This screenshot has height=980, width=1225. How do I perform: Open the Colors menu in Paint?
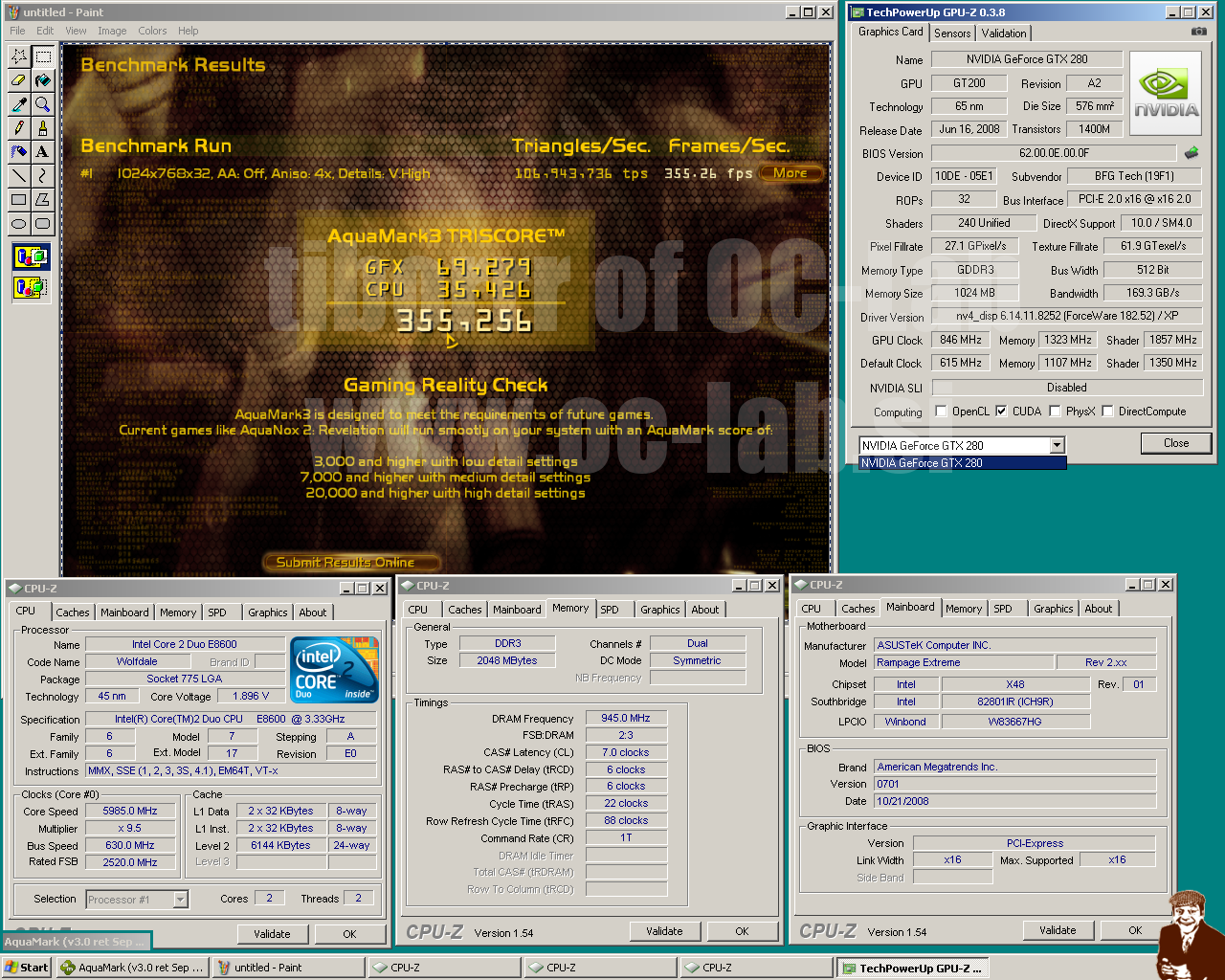pyautogui.click(x=152, y=31)
